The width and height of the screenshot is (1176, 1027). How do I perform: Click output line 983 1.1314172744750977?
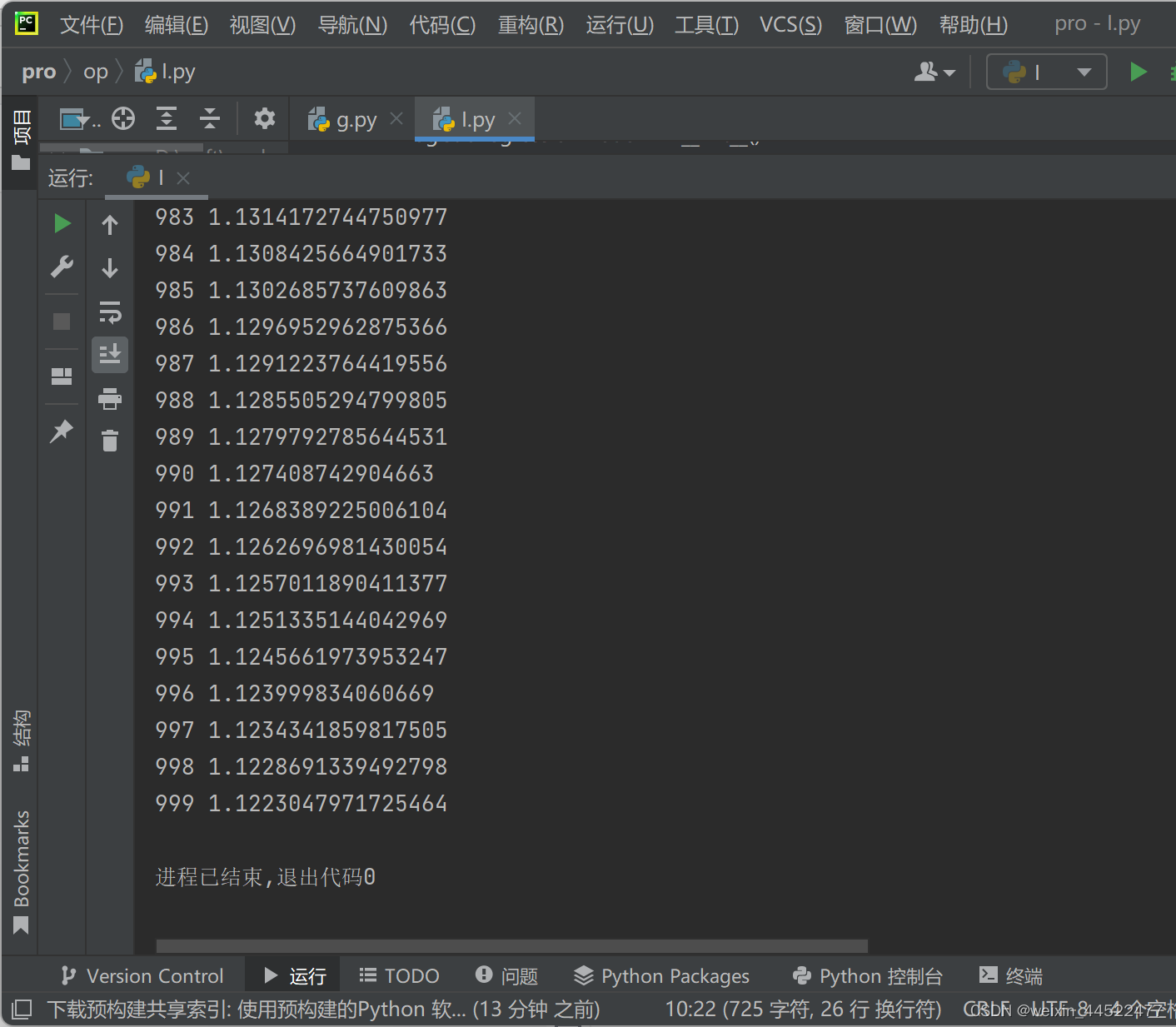point(301,217)
